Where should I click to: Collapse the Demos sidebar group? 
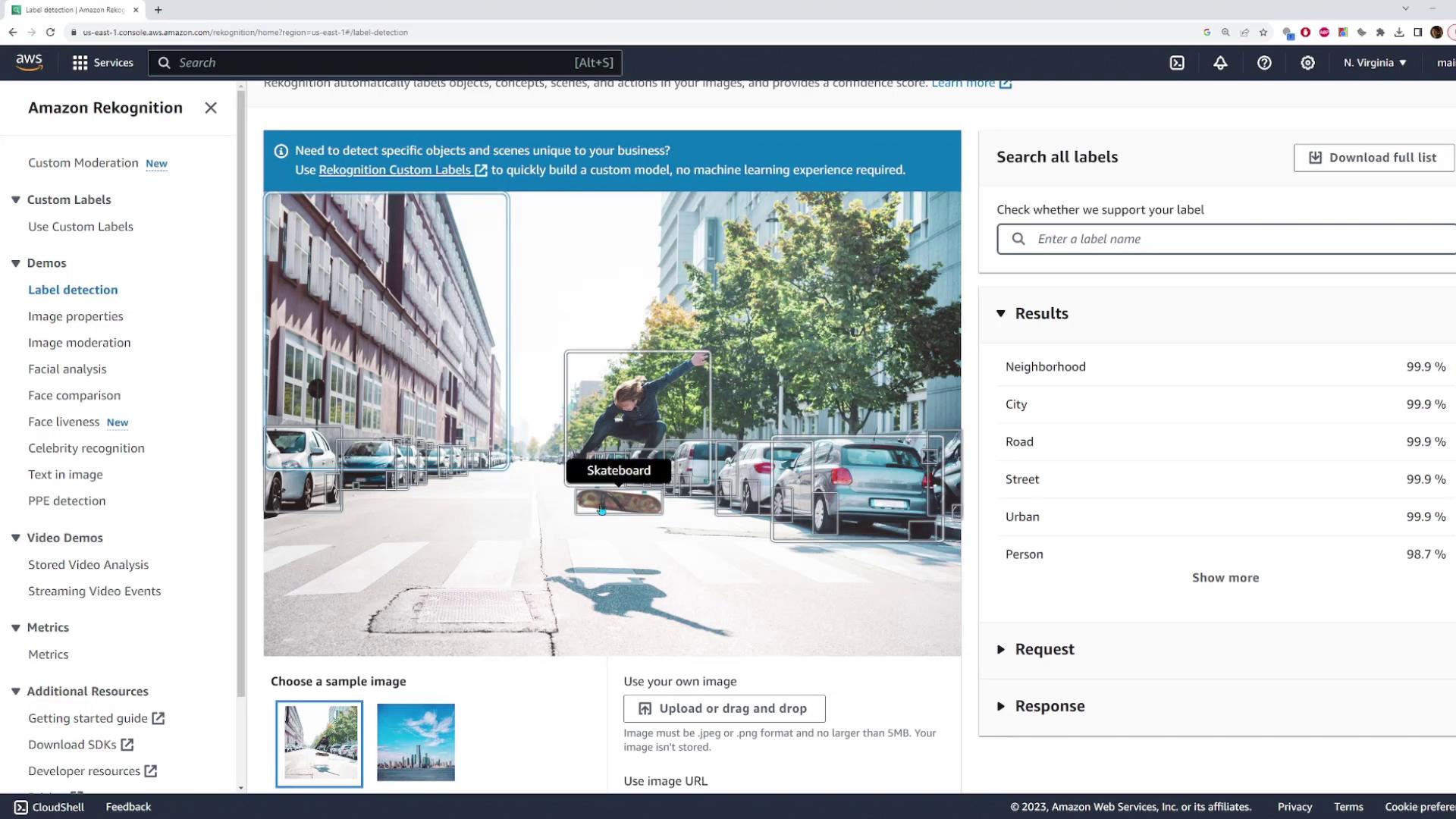pos(16,263)
